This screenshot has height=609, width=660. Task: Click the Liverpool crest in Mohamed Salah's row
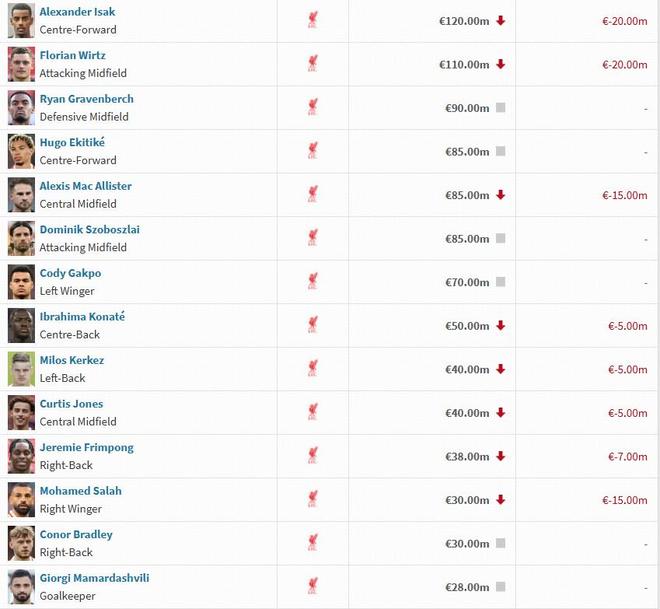click(313, 500)
